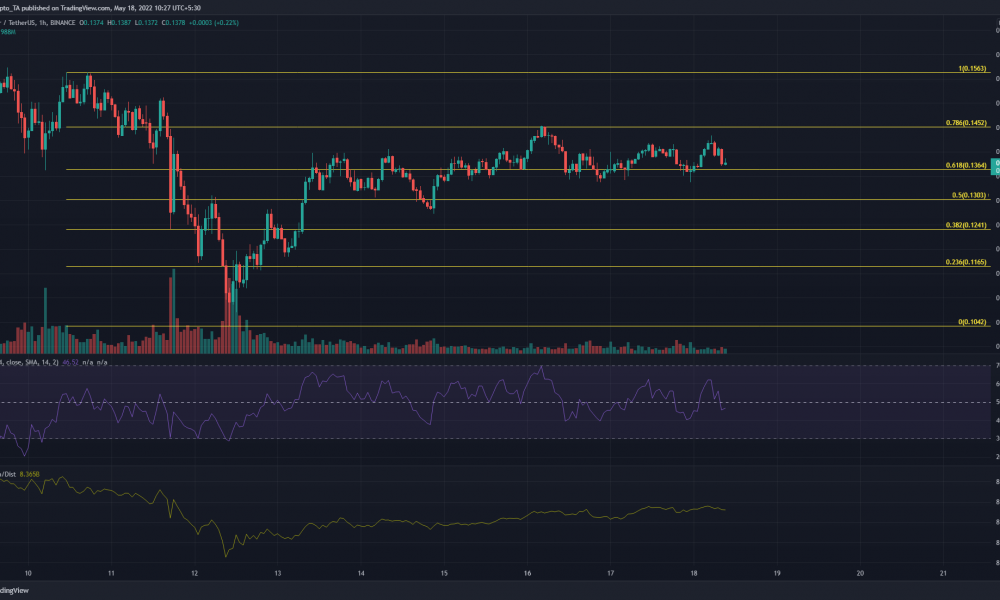Click the Fibonacci 0.618(0.1364) level label

point(966,165)
